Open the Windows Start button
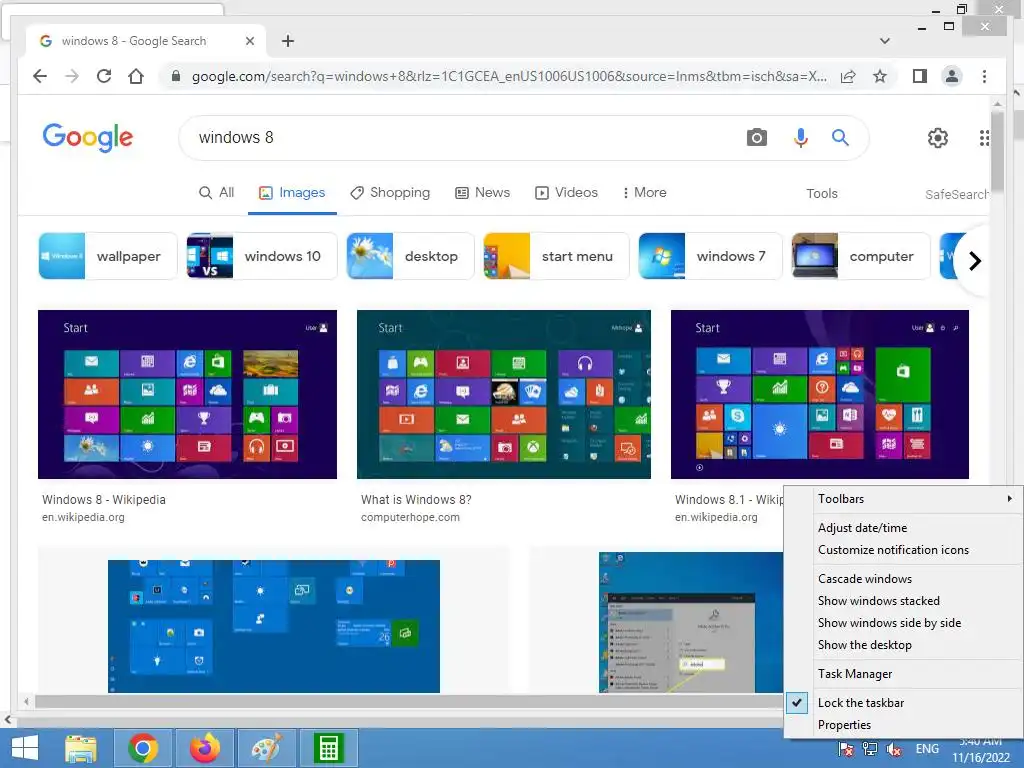Viewport: 1024px width, 768px height. [x=25, y=748]
